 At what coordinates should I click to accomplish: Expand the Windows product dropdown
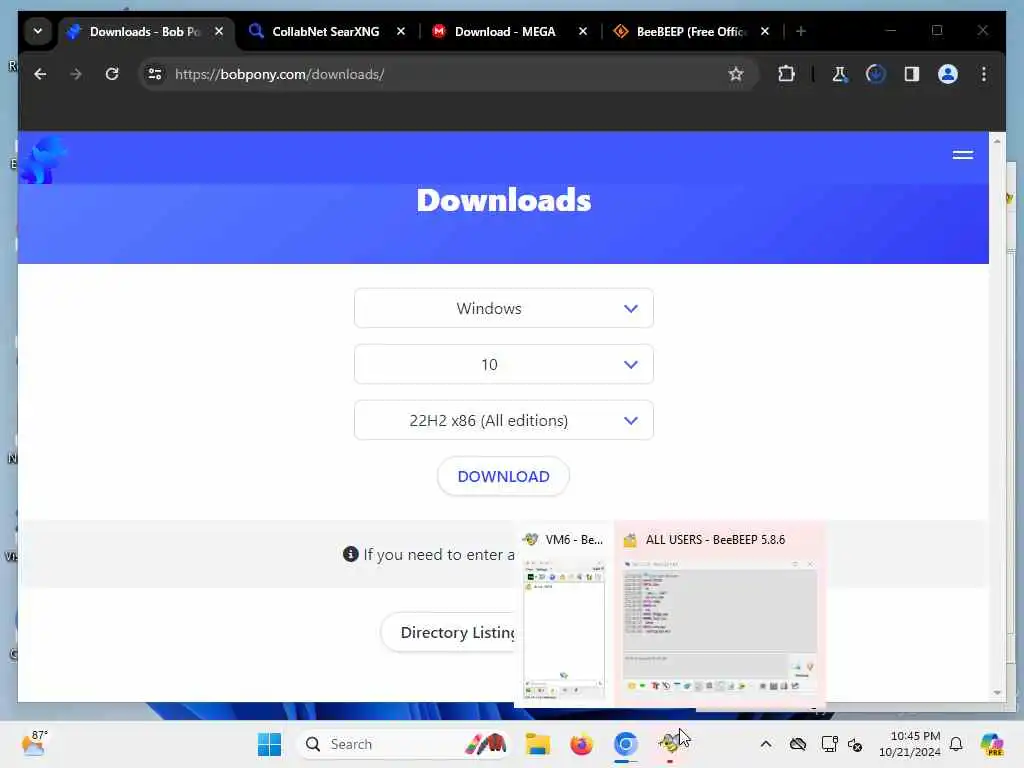click(x=504, y=308)
